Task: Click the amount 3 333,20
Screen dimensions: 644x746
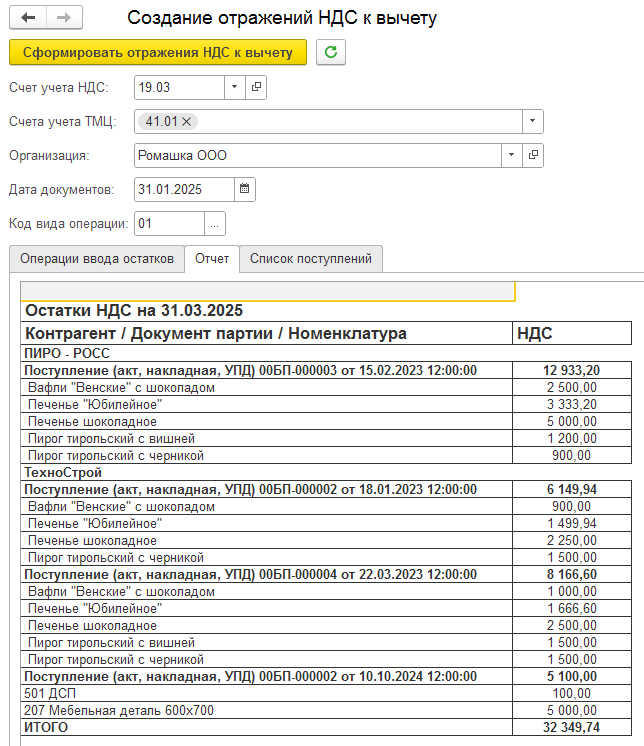Action: (x=572, y=404)
